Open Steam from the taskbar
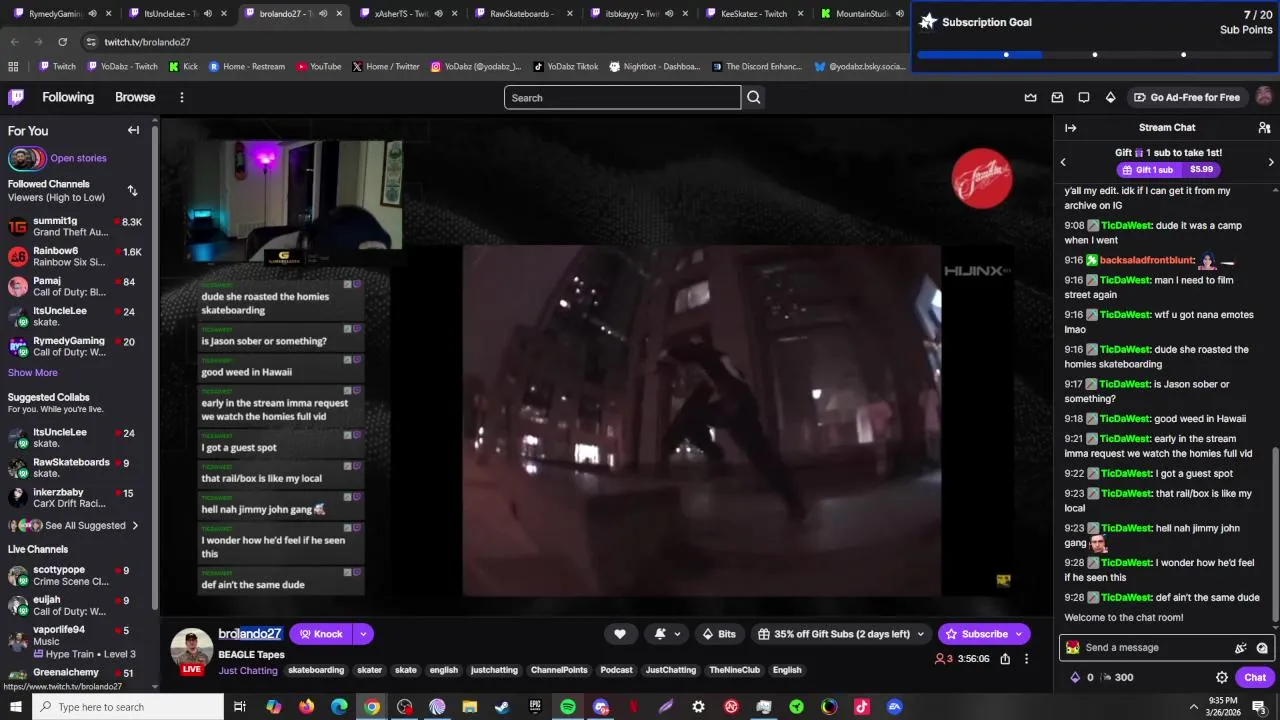 pos(502,707)
